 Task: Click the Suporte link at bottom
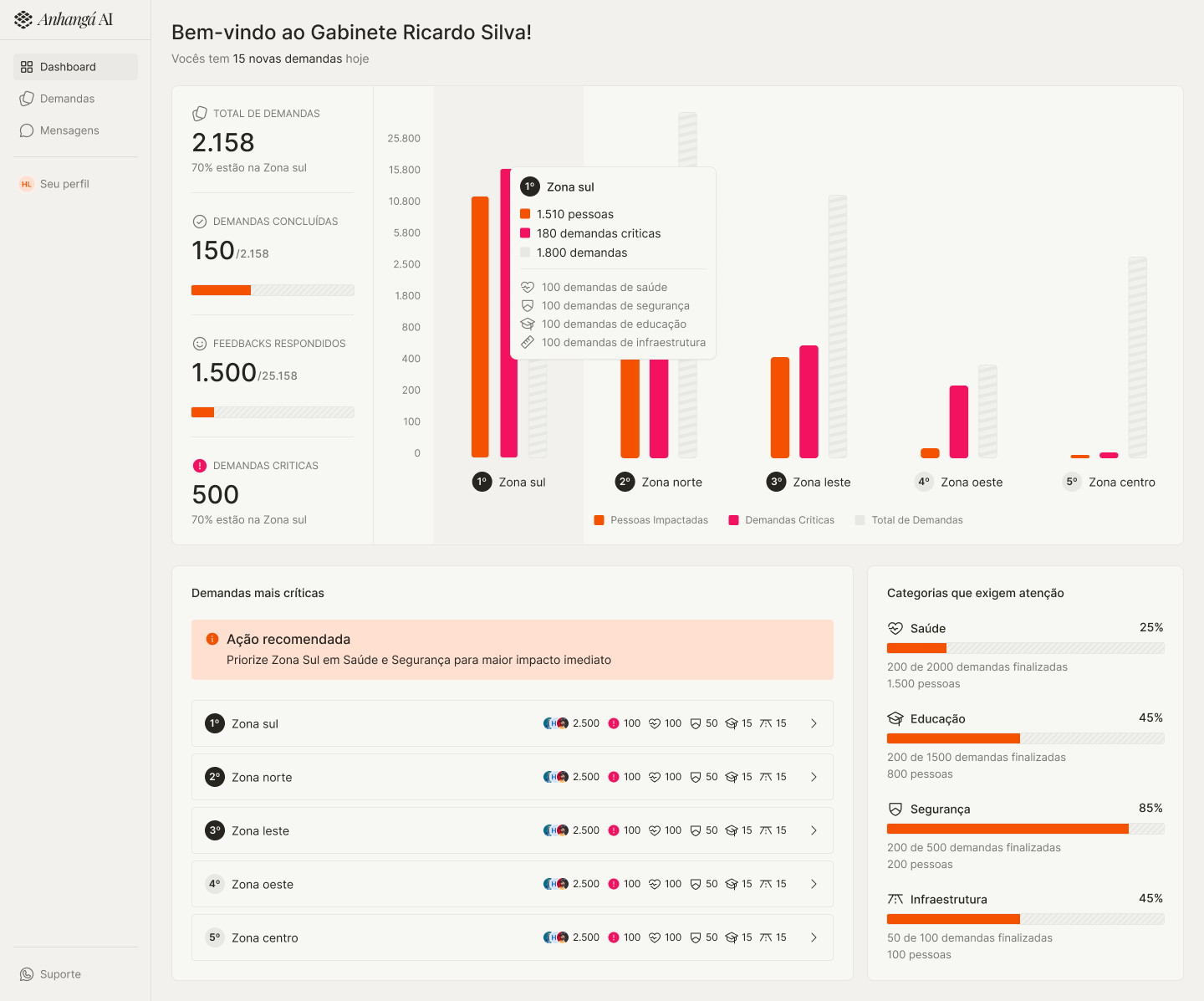pyautogui.click(x=60, y=974)
